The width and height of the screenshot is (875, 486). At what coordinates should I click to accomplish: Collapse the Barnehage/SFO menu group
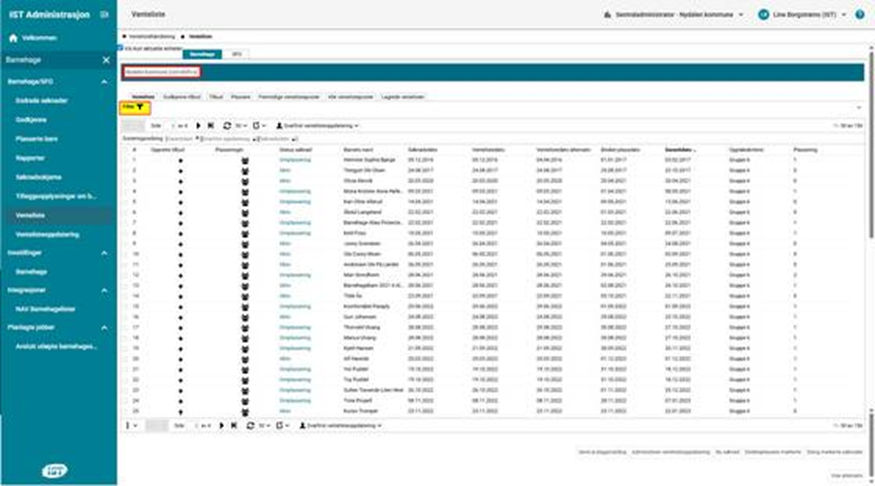(x=106, y=81)
